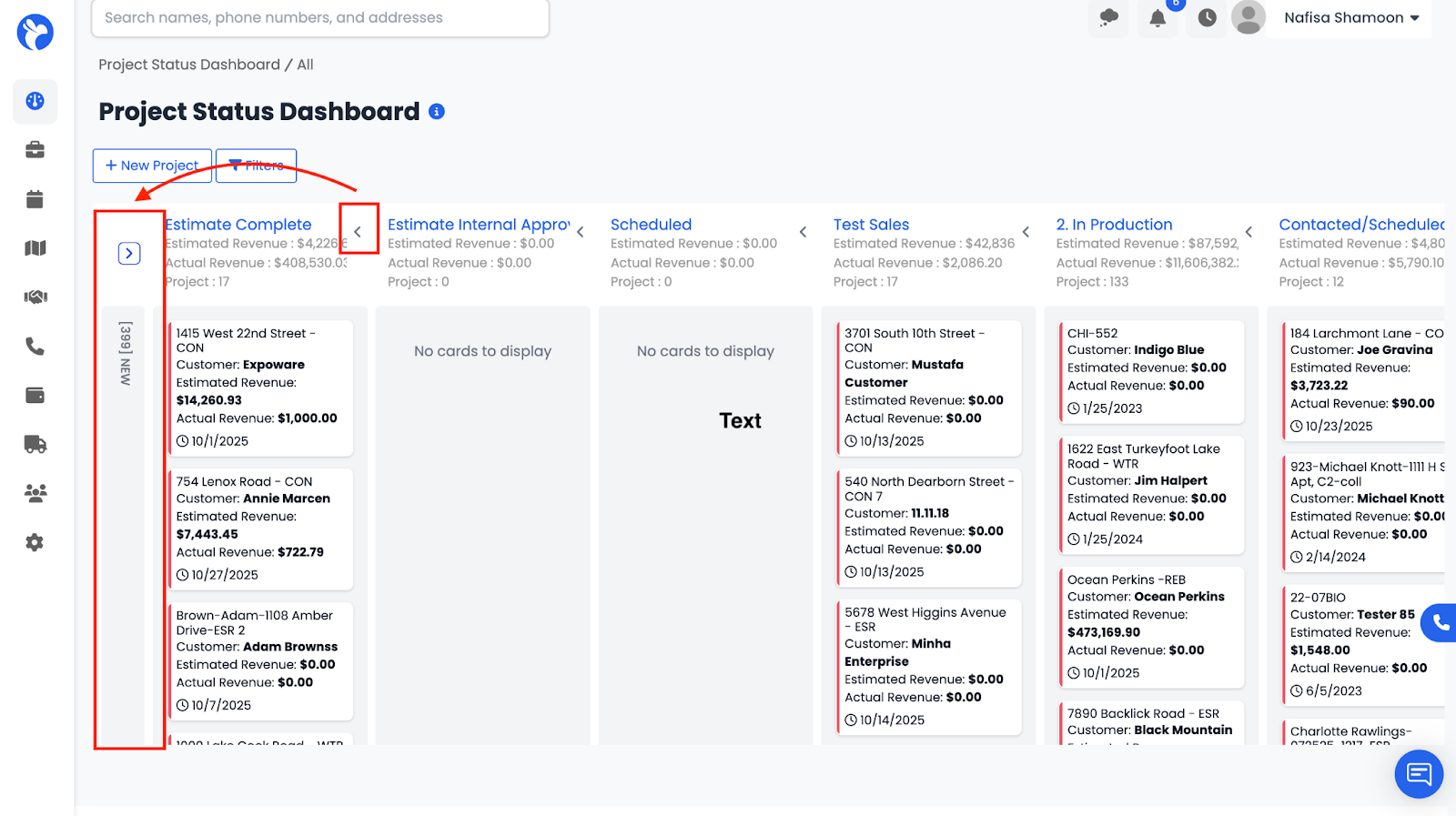Open the calendar icon in sidebar
Image resolution: width=1456 pixels, height=816 pixels.
[35, 199]
